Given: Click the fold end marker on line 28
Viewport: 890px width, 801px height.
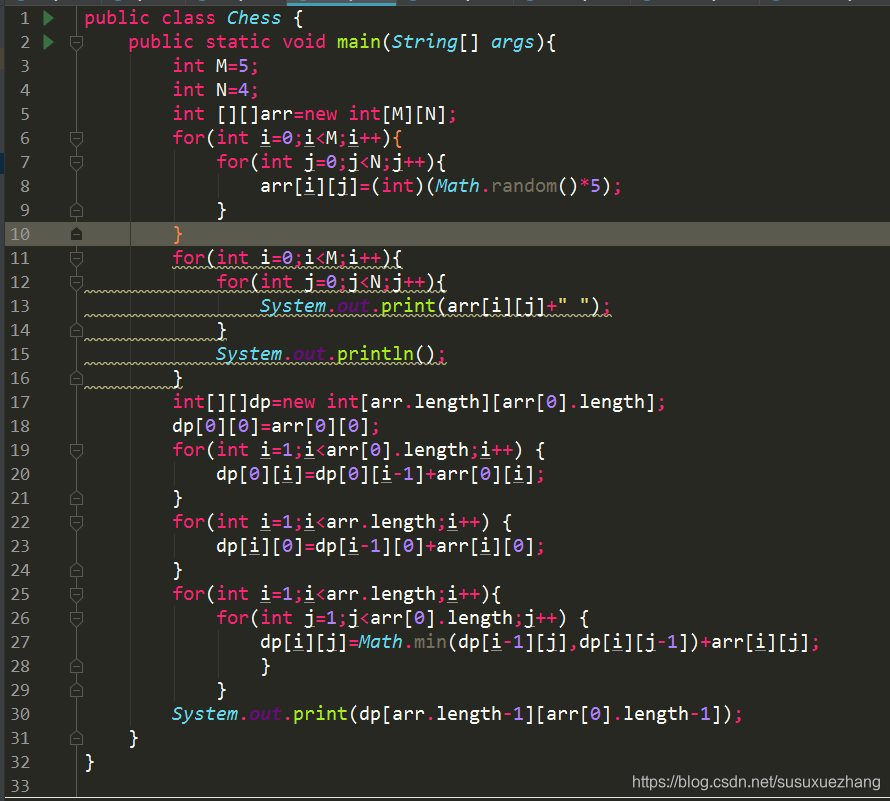Looking at the screenshot, I should point(76,666).
